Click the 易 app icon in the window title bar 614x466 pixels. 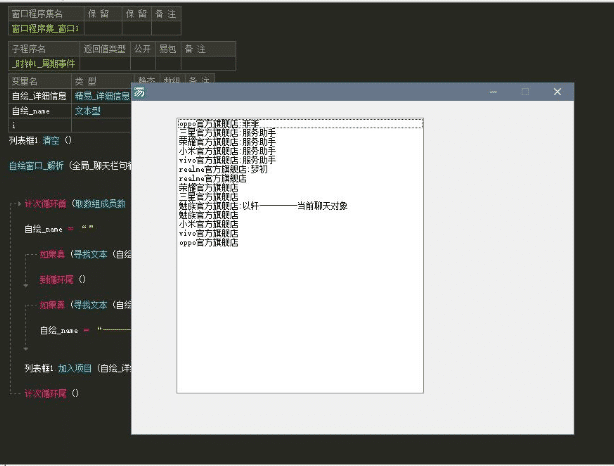pyautogui.click(x=139, y=92)
